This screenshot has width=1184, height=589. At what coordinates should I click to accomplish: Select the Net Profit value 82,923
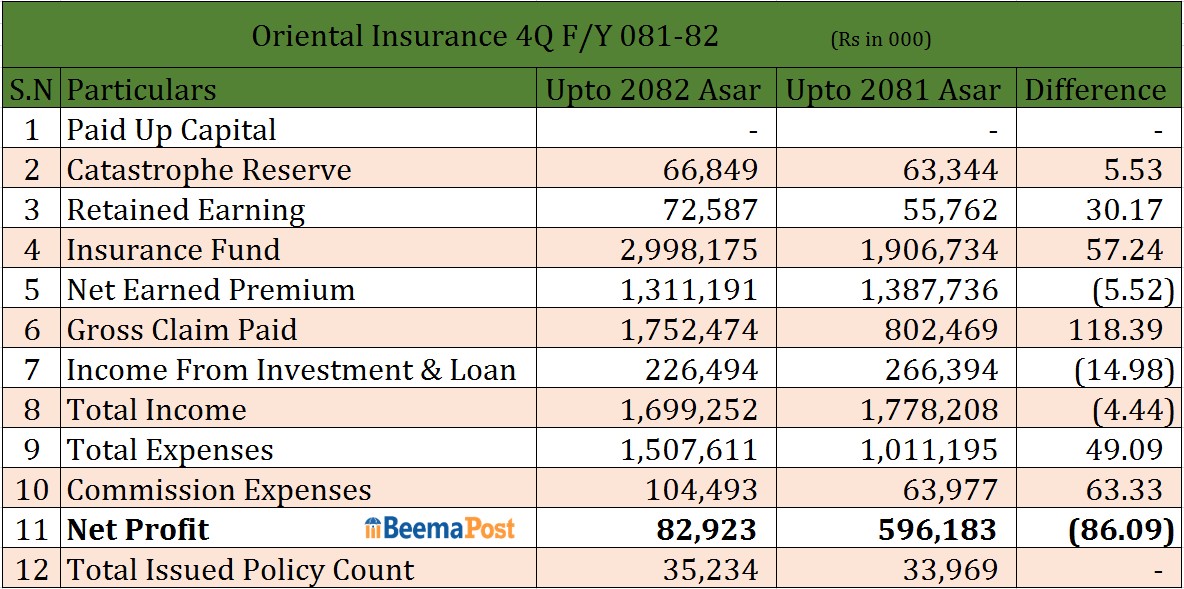pyautogui.click(x=708, y=530)
